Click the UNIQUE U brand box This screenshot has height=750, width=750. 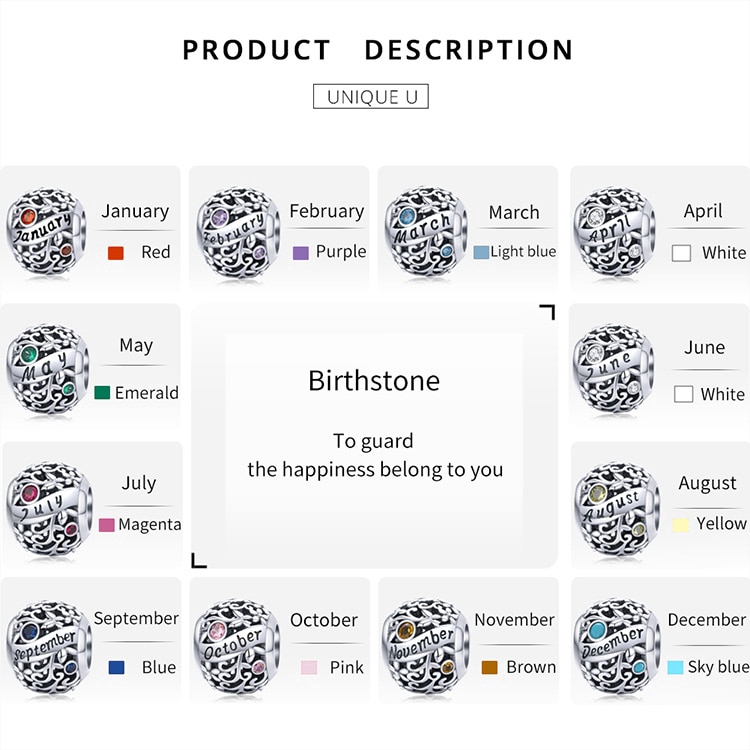pos(371,96)
